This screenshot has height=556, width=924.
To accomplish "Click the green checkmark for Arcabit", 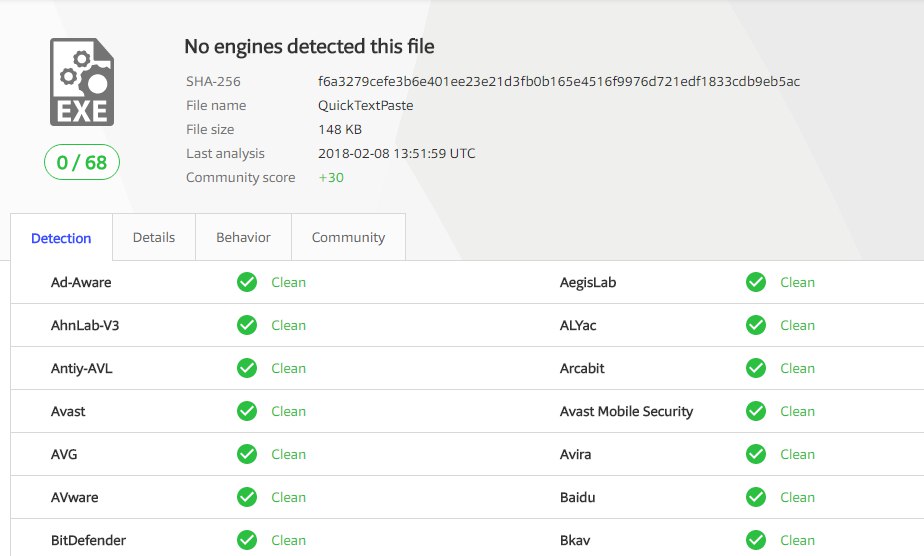I will click(x=756, y=368).
